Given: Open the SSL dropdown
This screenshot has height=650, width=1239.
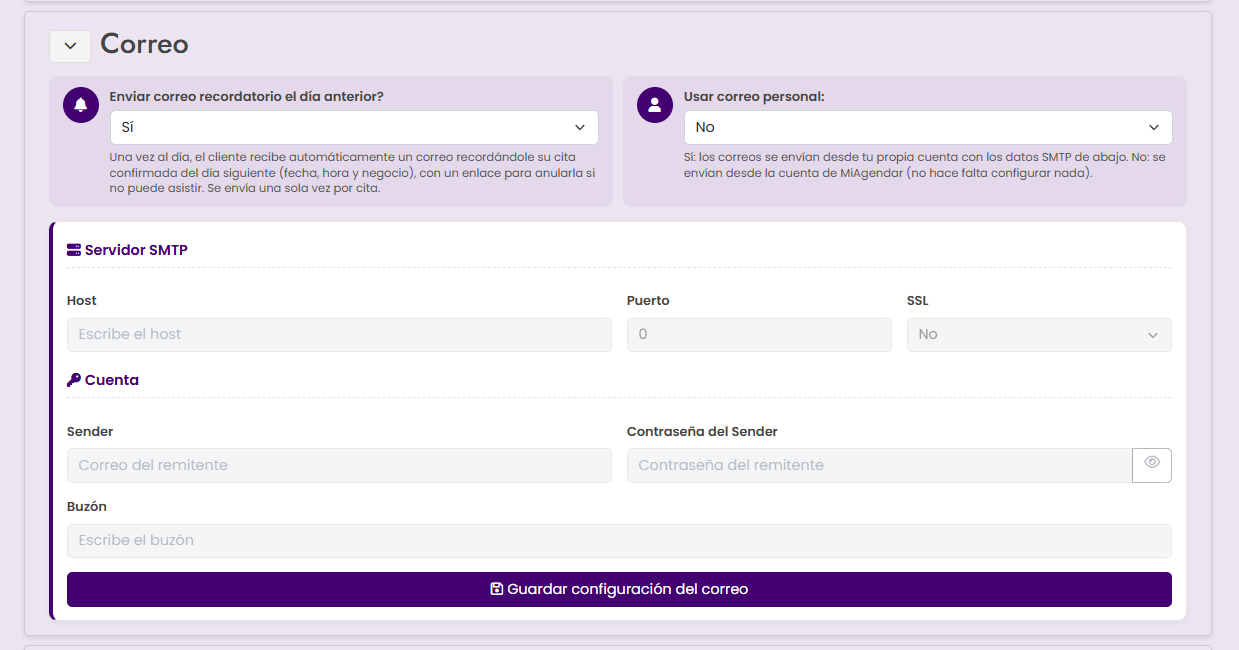Looking at the screenshot, I should tap(1039, 335).
